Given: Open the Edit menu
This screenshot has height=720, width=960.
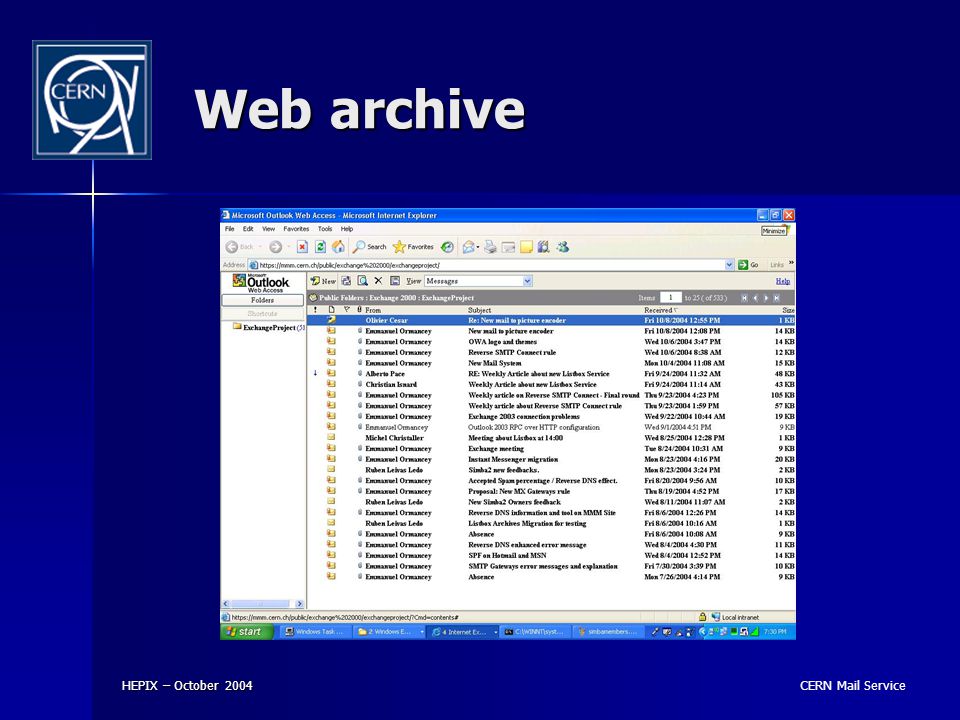Looking at the screenshot, I should 248,229.
